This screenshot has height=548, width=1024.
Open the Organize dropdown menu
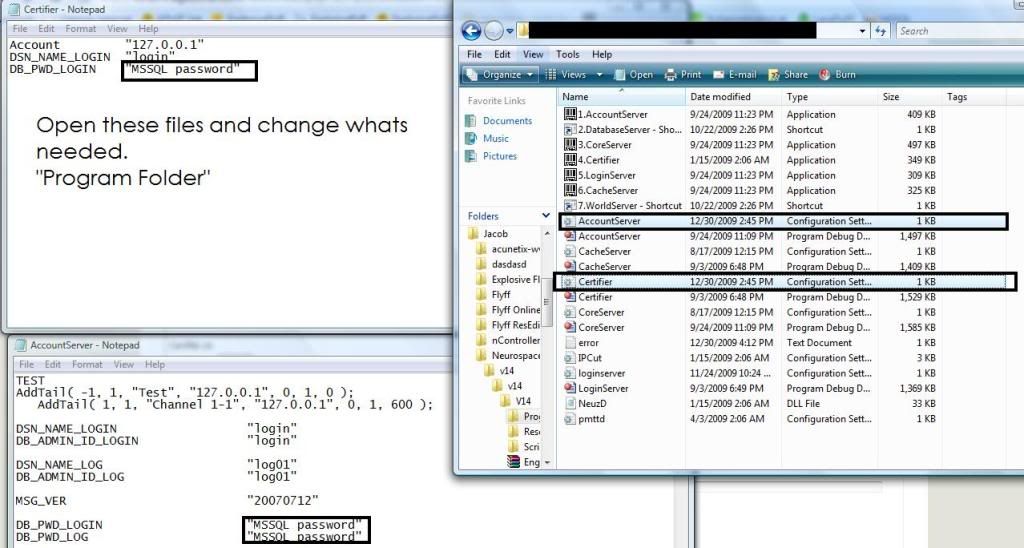(501, 75)
